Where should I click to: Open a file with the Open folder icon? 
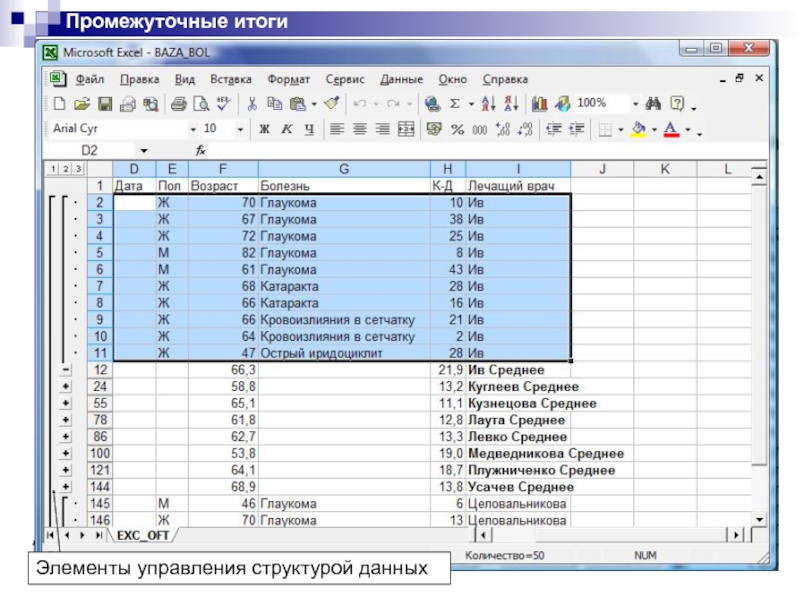tap(81, 103)
